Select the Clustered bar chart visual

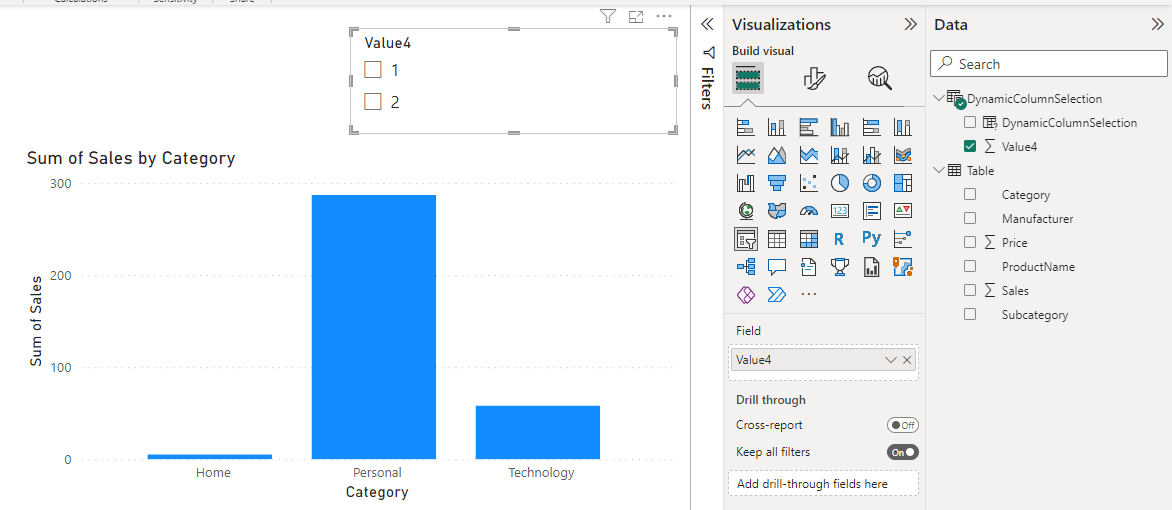coord(808,127)
